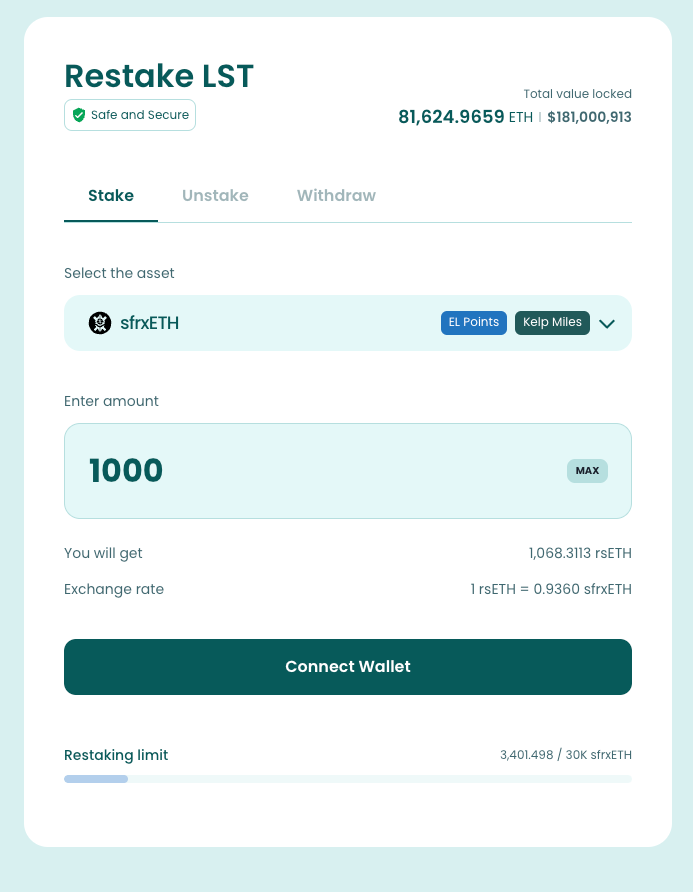Open the sfrxETH asset dropdown
Image resolution: width=693 pixels, height=892 pixels.
click(260, 323)
